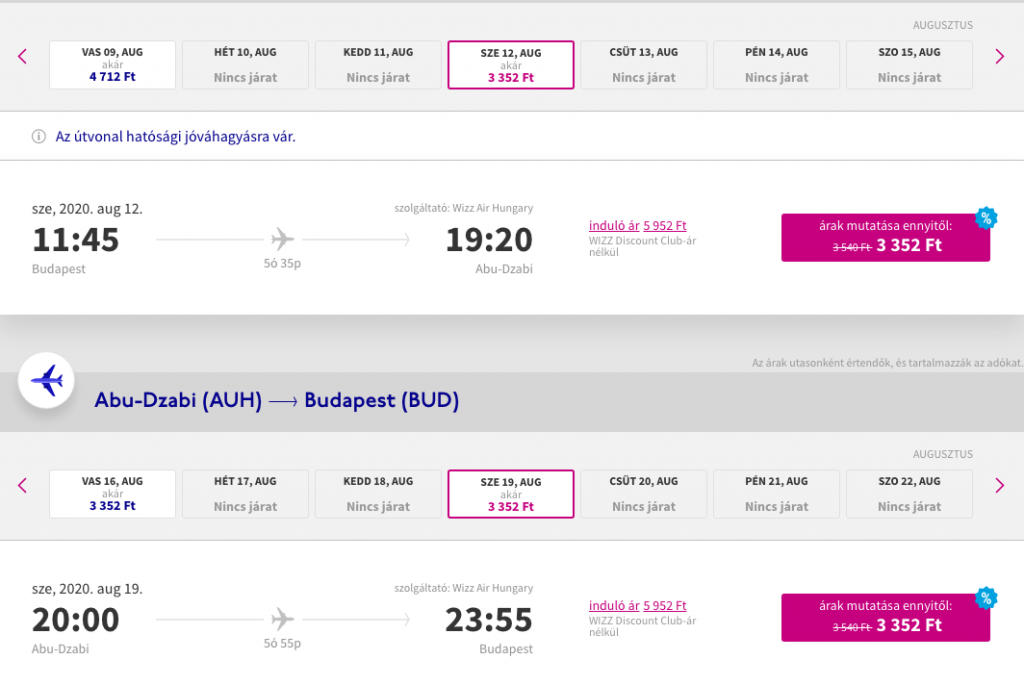Select SZE 12, AUG outbound date

[x=511, y=65]
